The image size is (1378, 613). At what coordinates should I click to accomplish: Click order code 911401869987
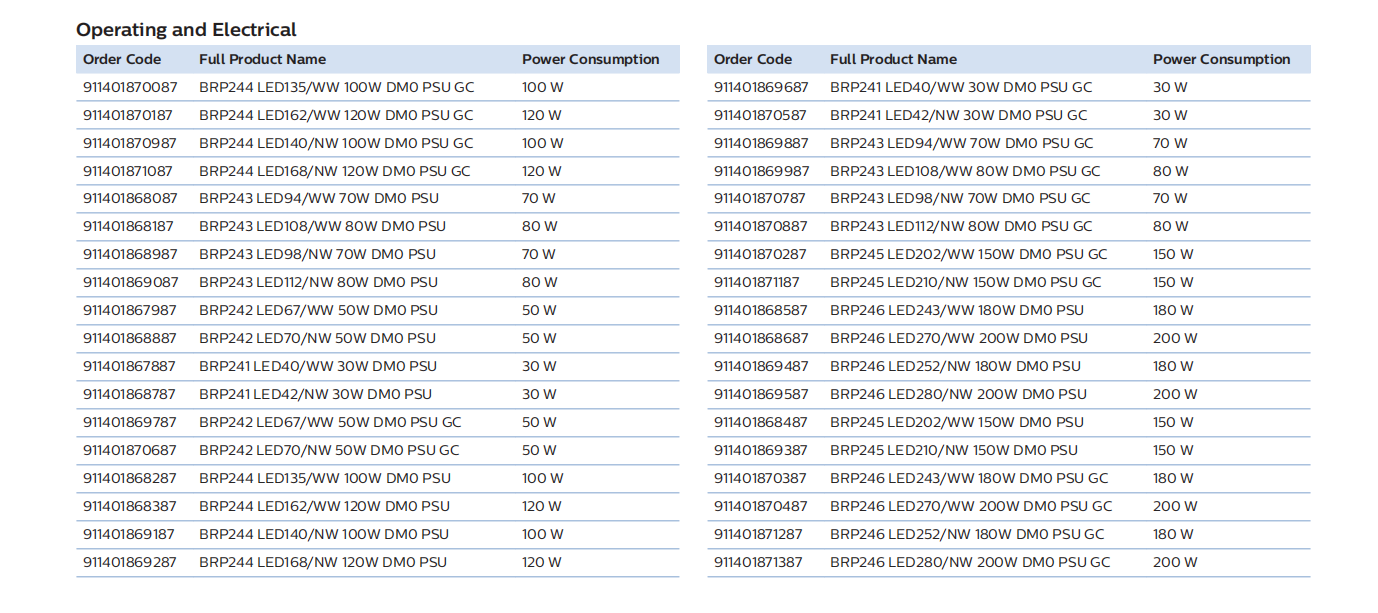tap(761, 171)
